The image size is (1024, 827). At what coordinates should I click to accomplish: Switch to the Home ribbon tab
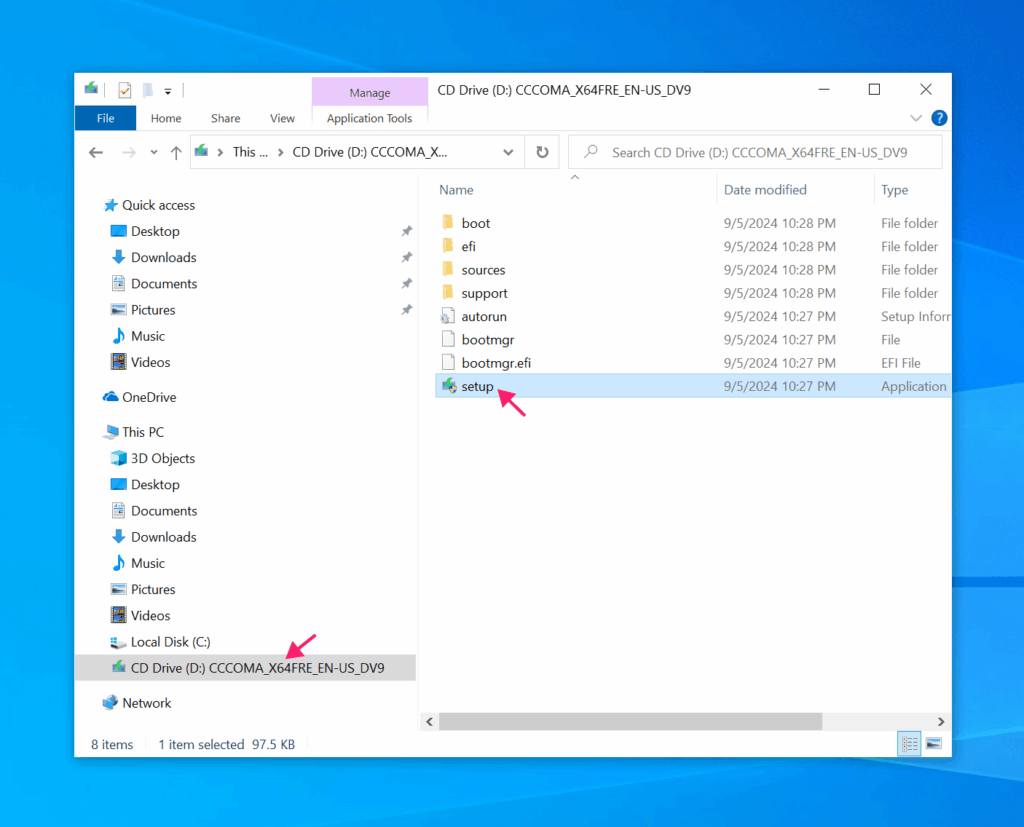(166, 118)
